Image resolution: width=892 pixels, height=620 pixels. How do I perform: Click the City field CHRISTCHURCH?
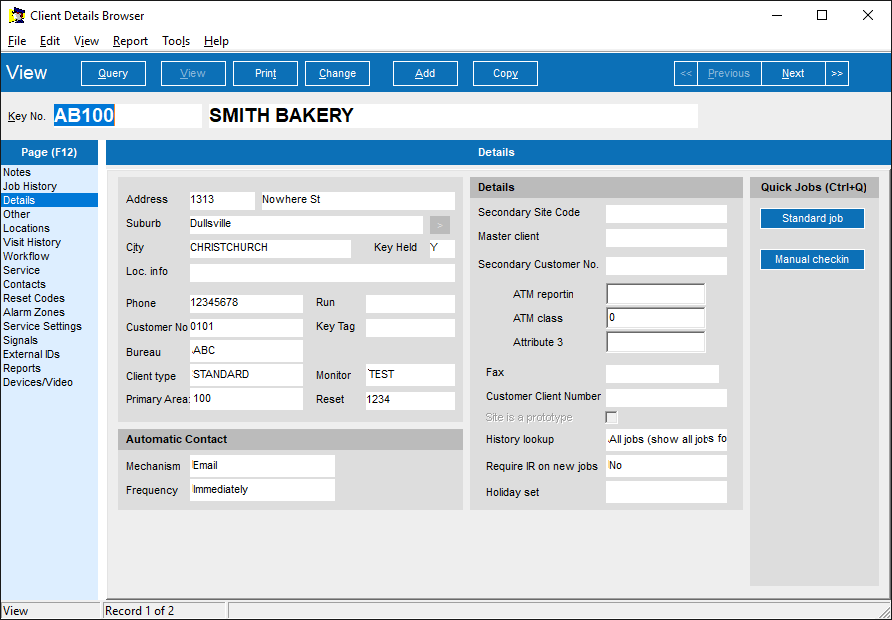270,249
